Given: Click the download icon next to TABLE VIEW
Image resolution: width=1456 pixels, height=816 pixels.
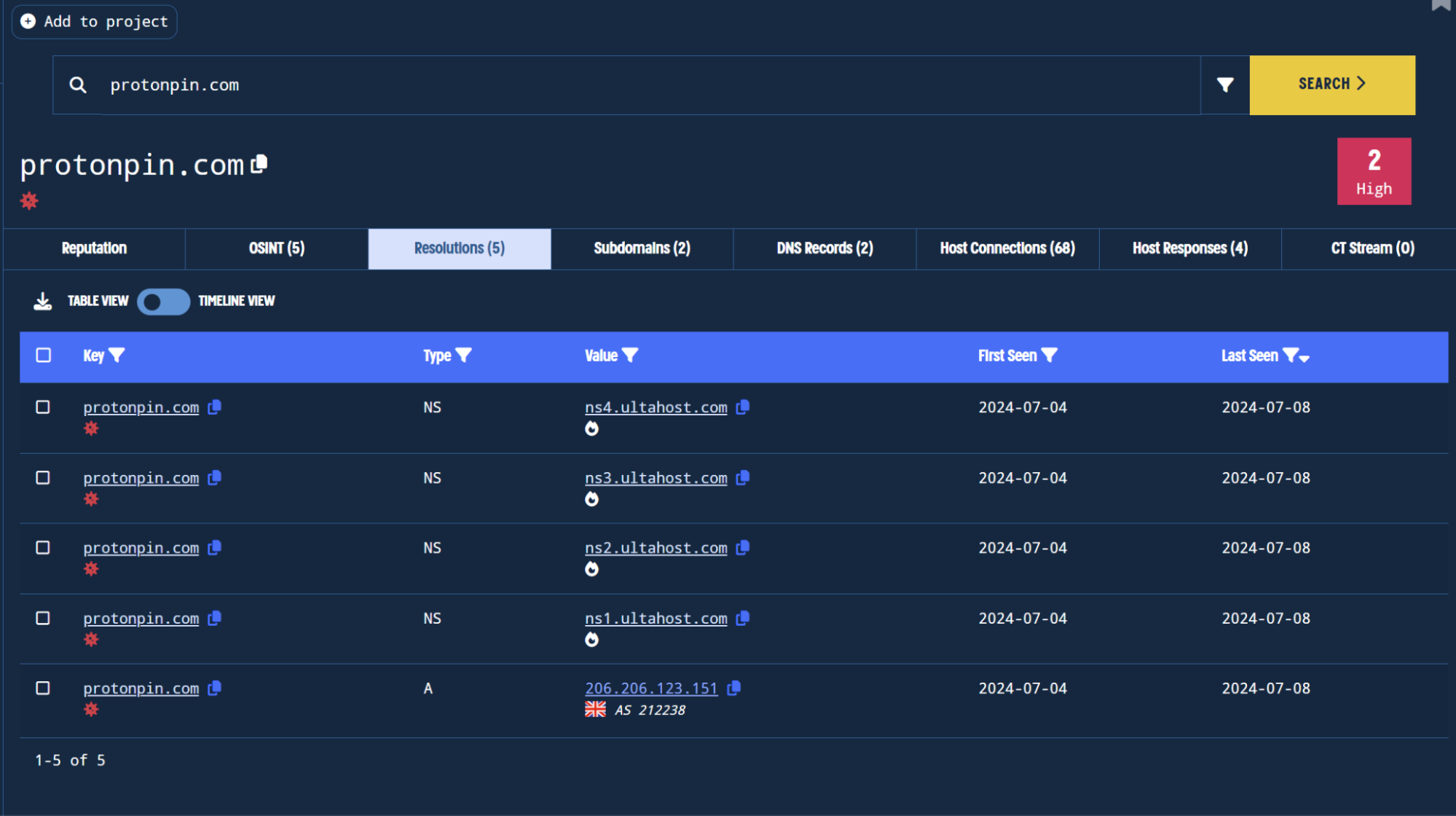Looking at the screenshot, I should click(44, 301).
